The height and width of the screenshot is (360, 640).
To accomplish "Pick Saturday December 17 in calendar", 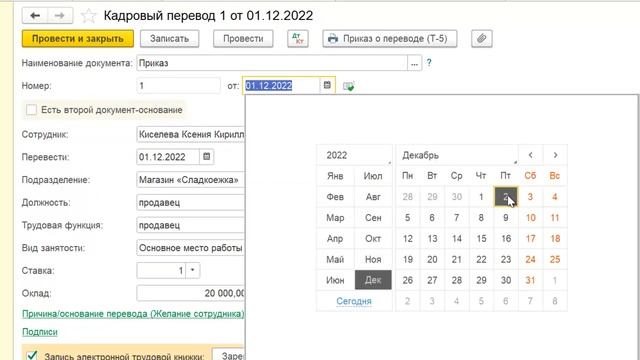I will pyautogui.click(x=530, y=238).
